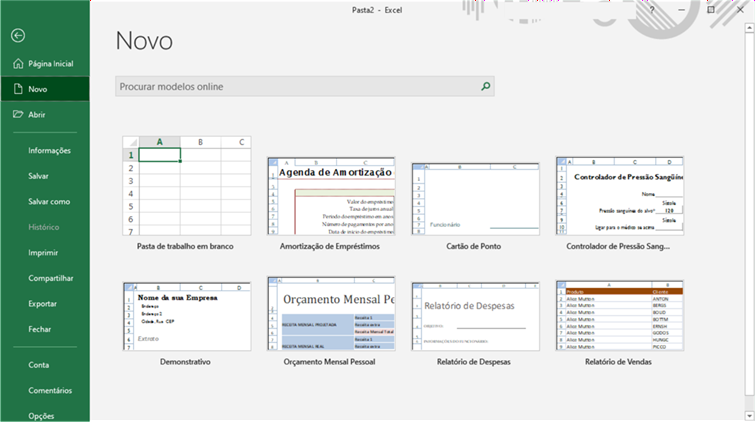
Task: Open Opções at the sidebar bottom
Action: tap(41, 415)
